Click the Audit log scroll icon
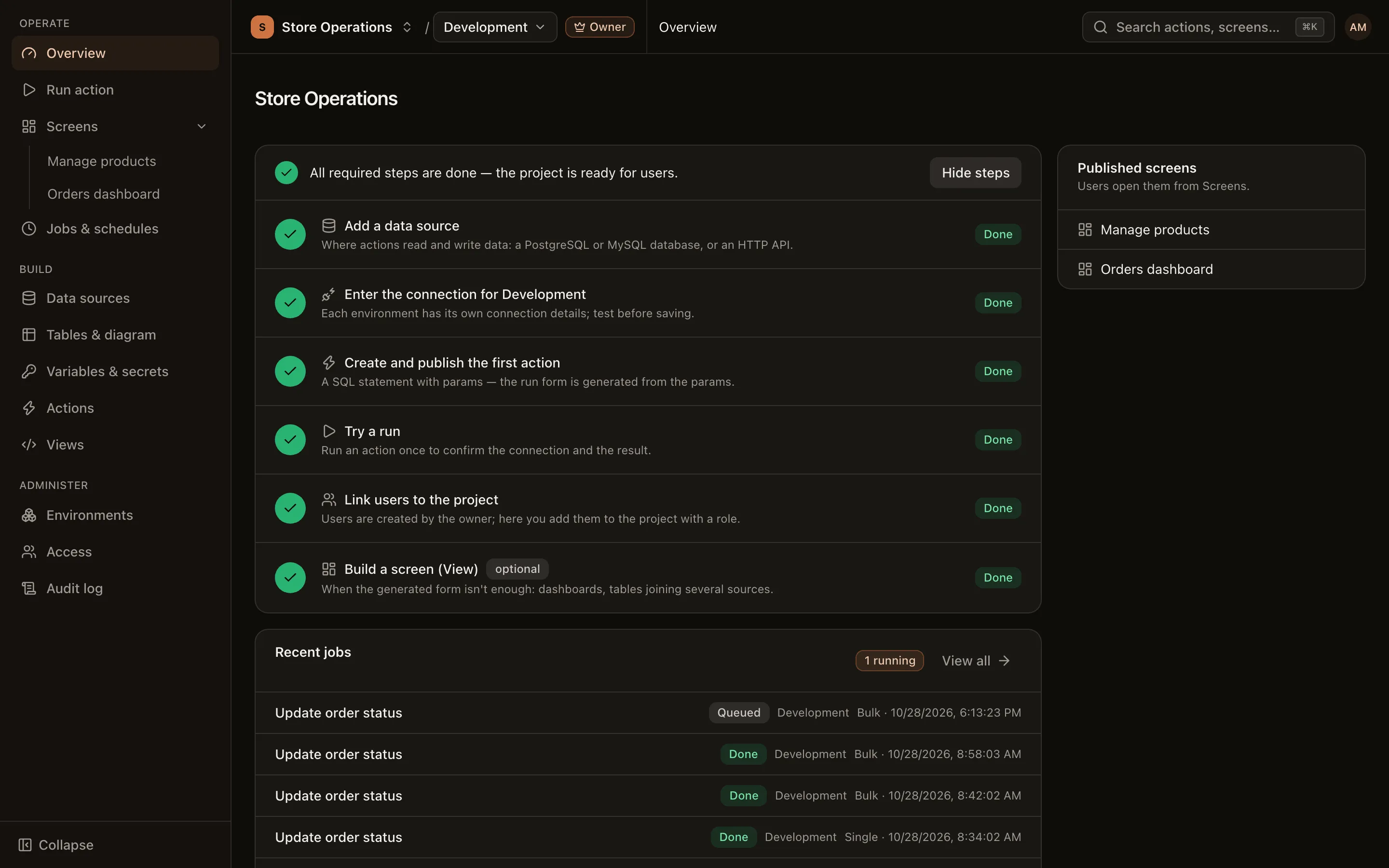Image resolution: width=1389 pixels, height=868 pixels. [x=29, y=588]
